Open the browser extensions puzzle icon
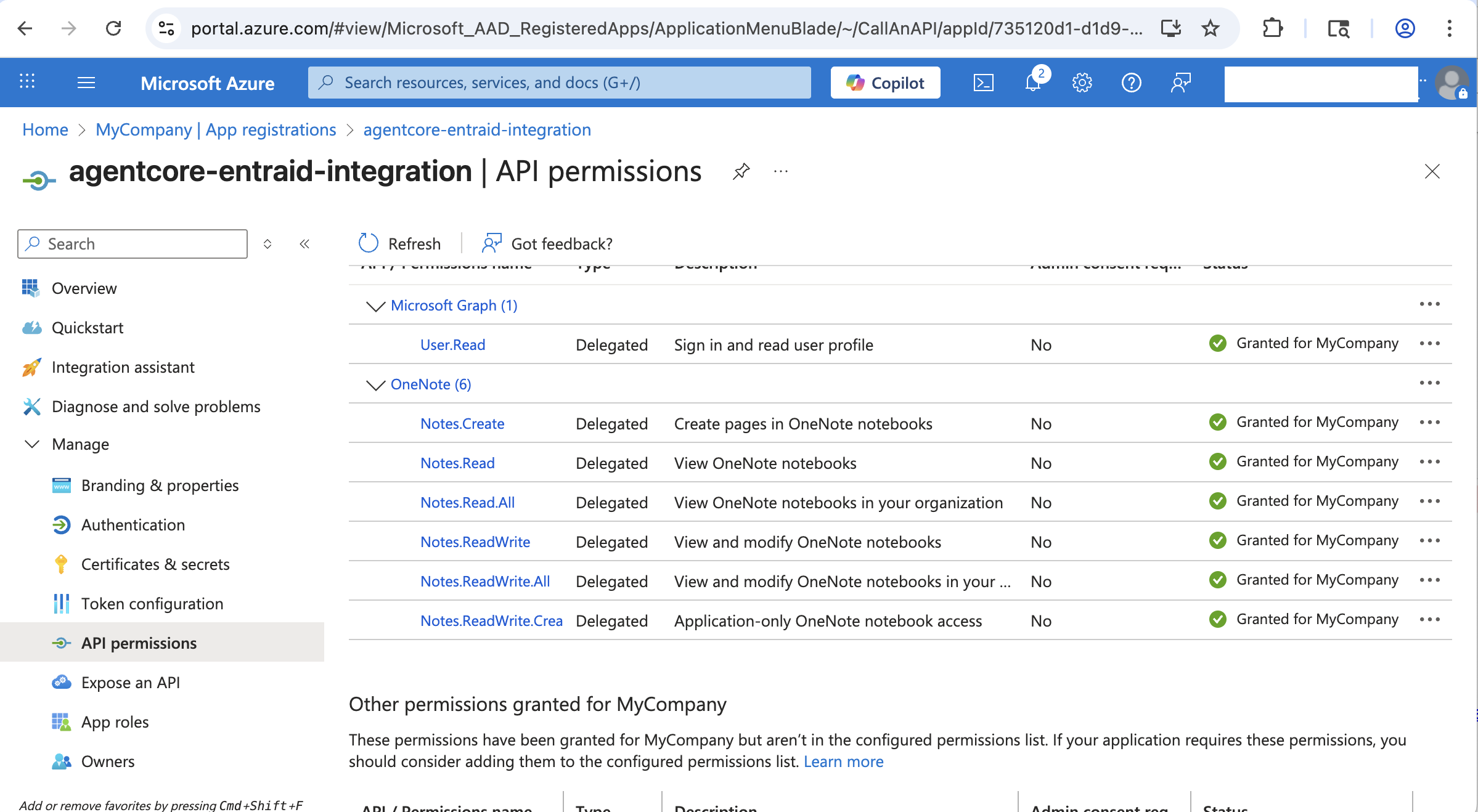 pyautogui.click(x=1272, y=28)
